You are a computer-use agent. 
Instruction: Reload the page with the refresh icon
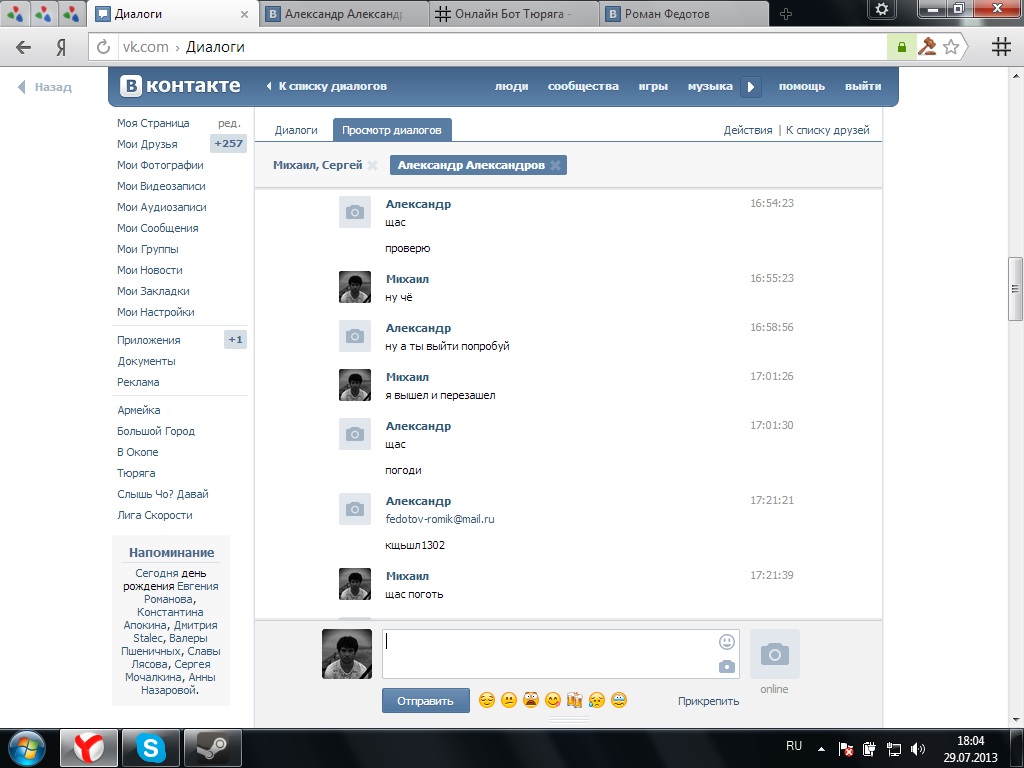click(103, 47)
